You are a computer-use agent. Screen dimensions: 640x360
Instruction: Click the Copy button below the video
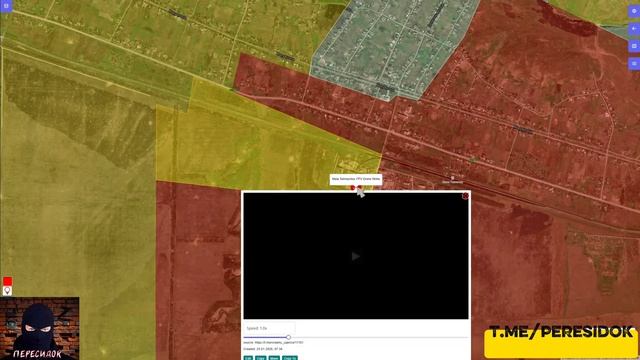[261, 358]
